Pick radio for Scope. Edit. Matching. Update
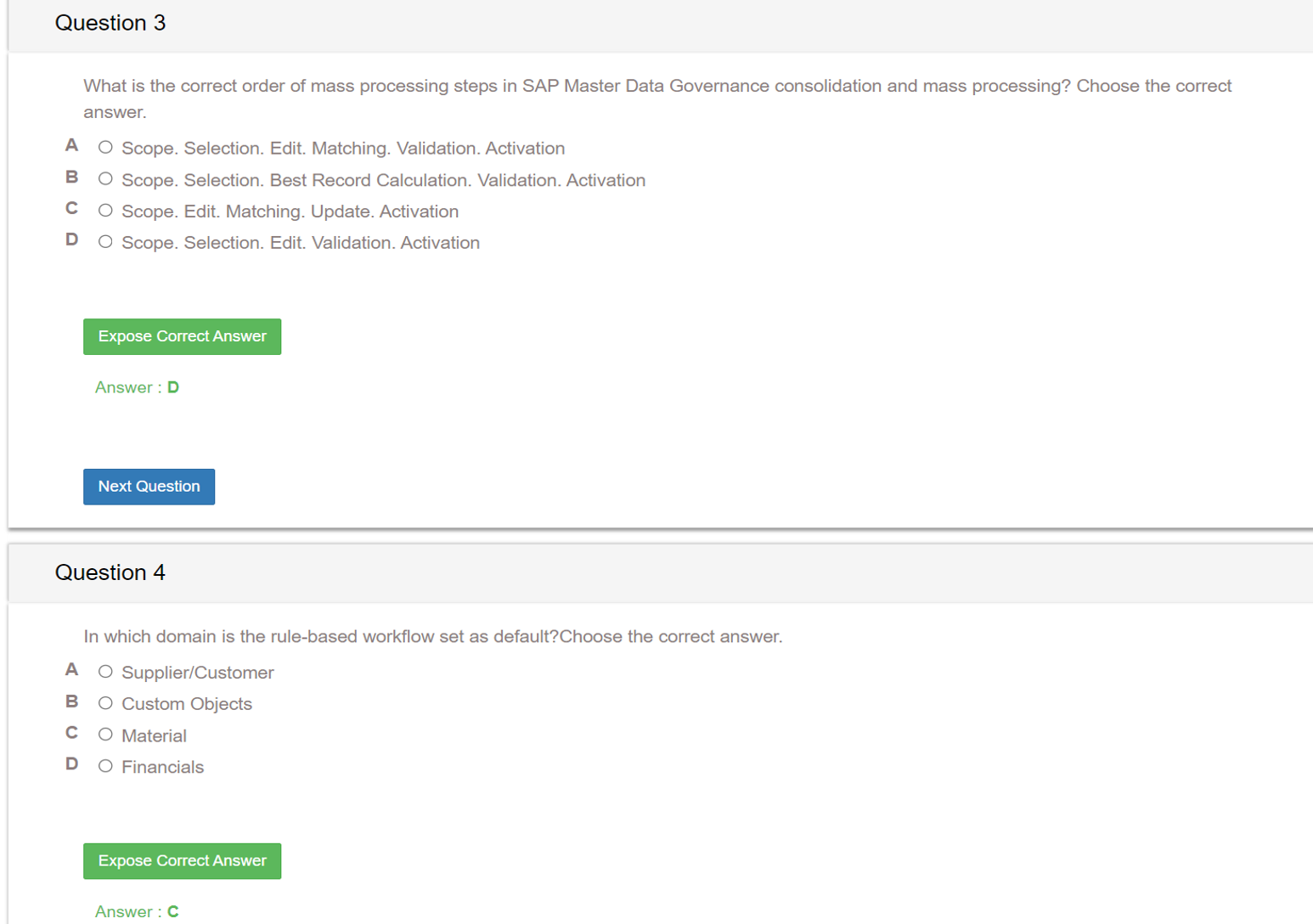 coord(105,211)
